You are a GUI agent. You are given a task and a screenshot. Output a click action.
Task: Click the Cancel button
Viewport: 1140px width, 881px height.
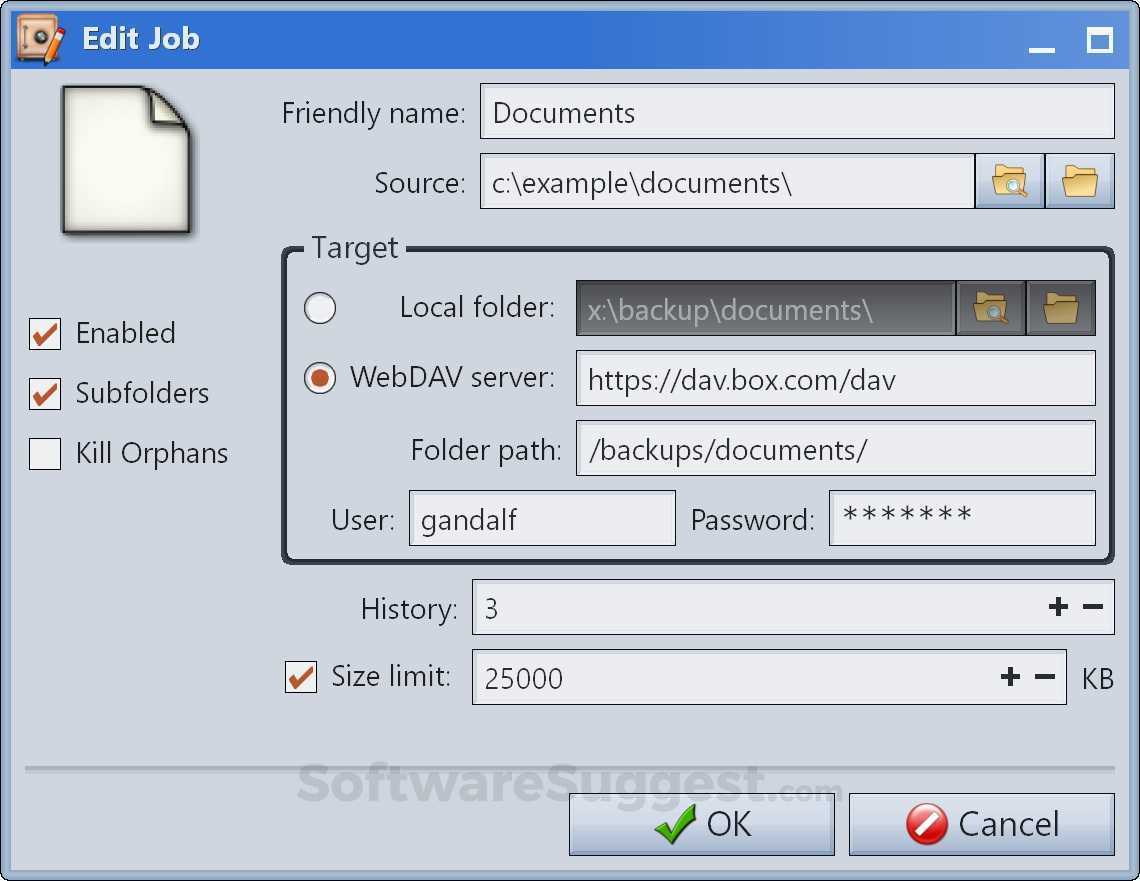(981, 823)
